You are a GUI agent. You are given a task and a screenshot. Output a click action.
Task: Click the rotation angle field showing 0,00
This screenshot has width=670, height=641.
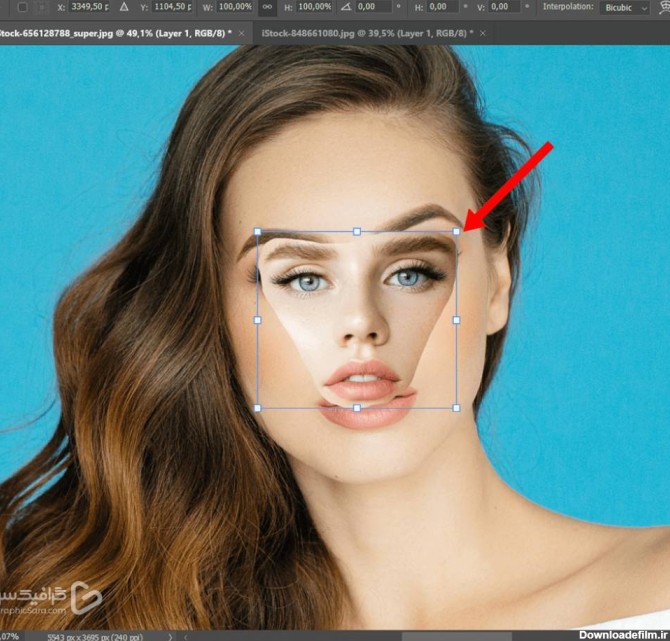(372, 7)
